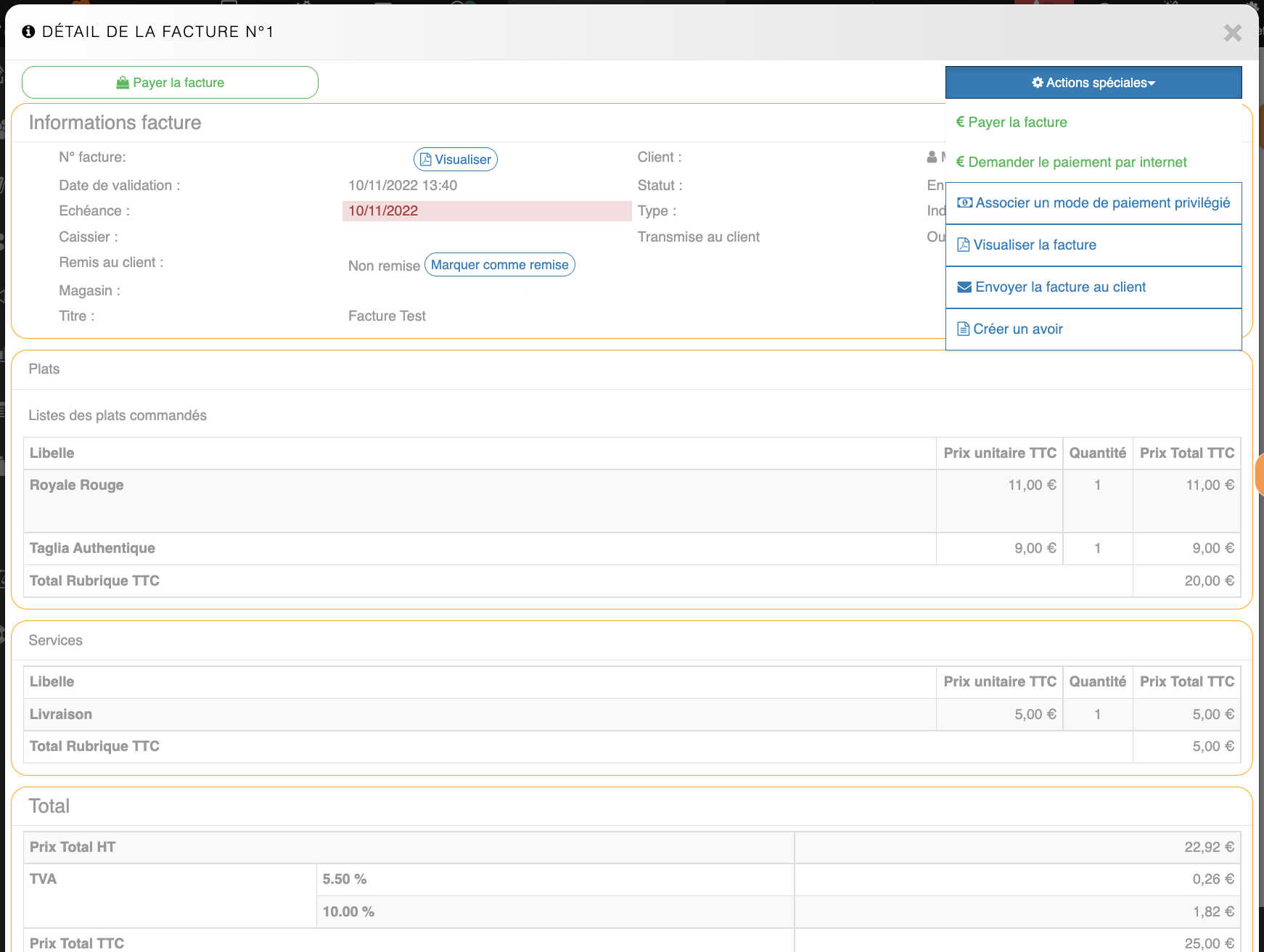The width and height of the screenshot is (1264, 952).
Task: Click the 'Visualiser' PDF button
Action: click(x=455, y=160)
